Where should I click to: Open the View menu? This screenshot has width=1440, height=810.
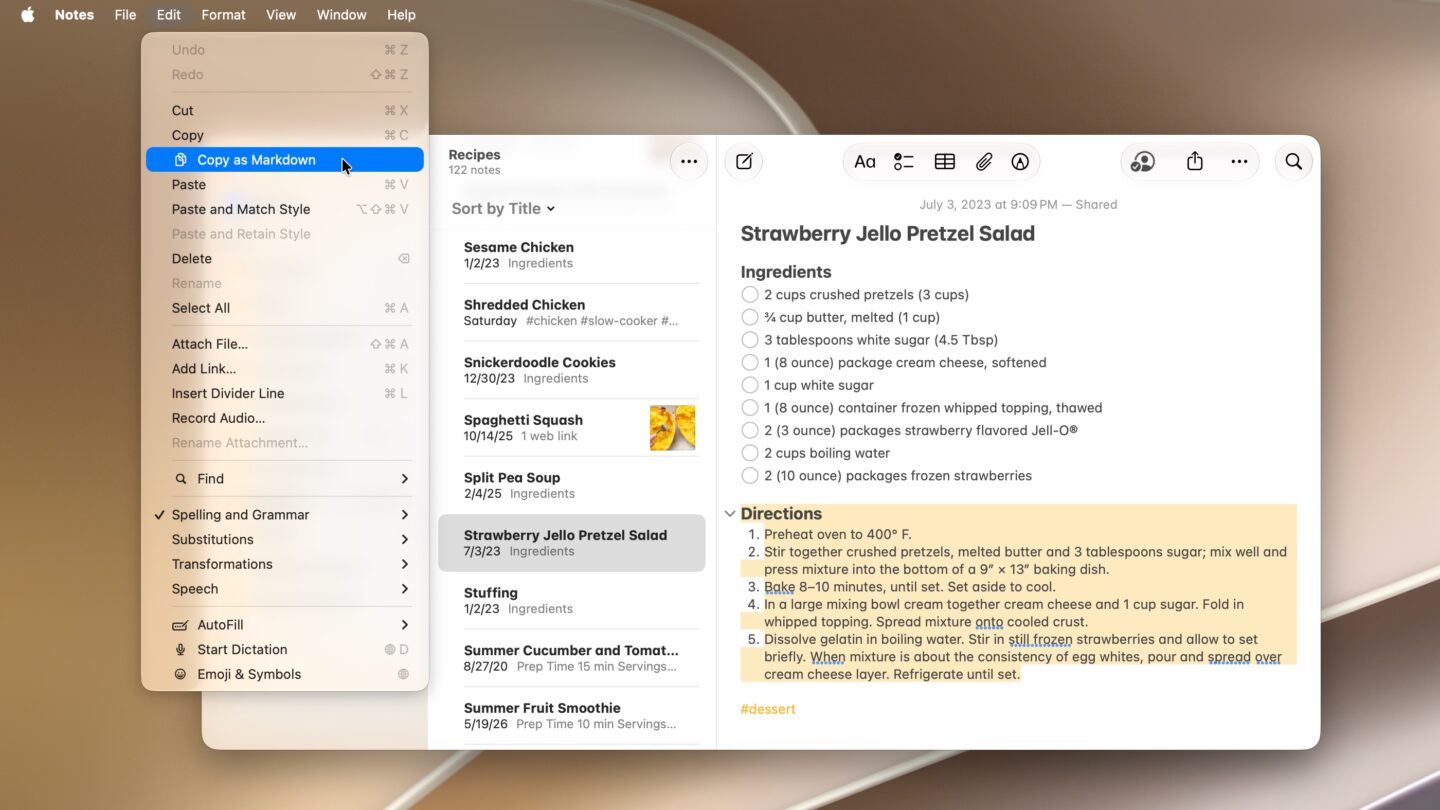pos(281,15)
